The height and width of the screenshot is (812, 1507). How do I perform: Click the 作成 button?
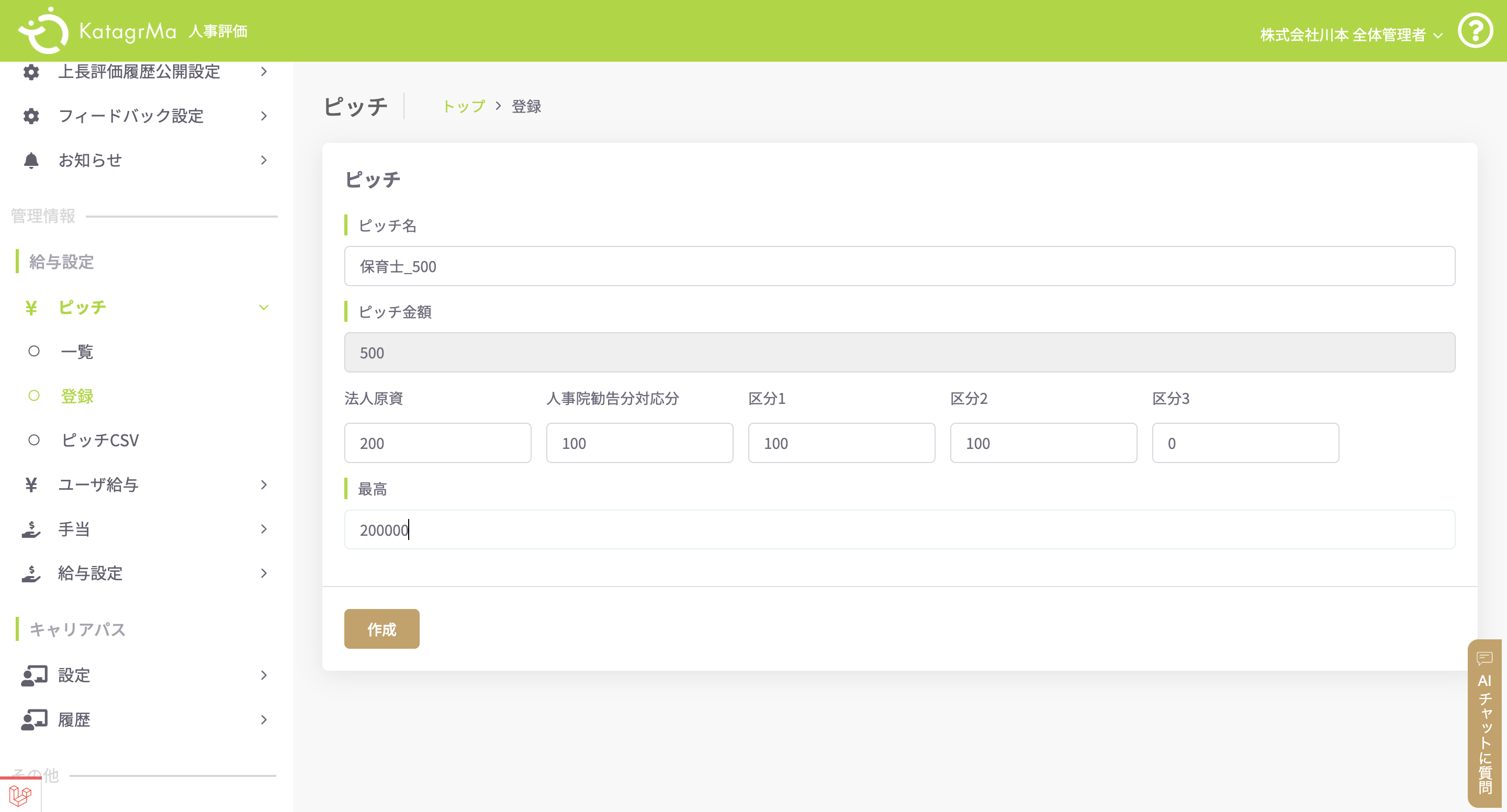(x=381, y=629)
